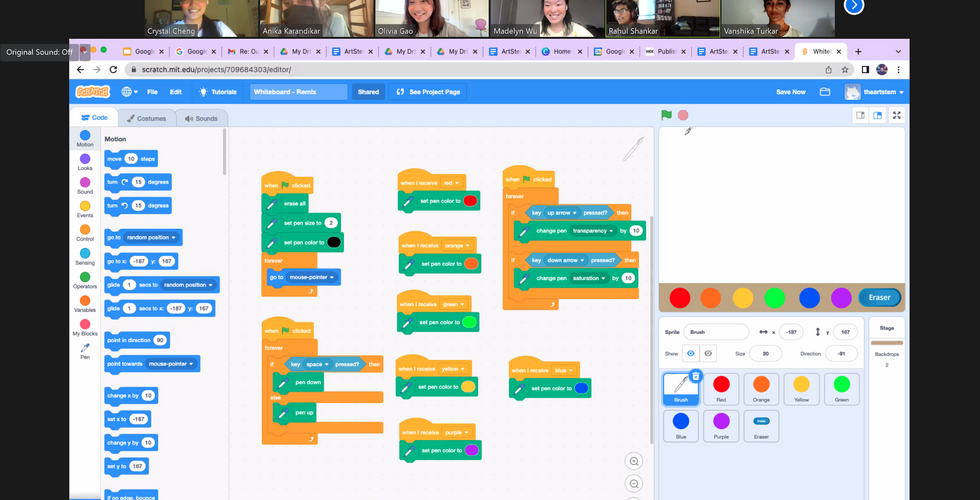The width and height of the screenshot is (980, 500).
Task: Select the Control block category
Action: pos(85,234)
